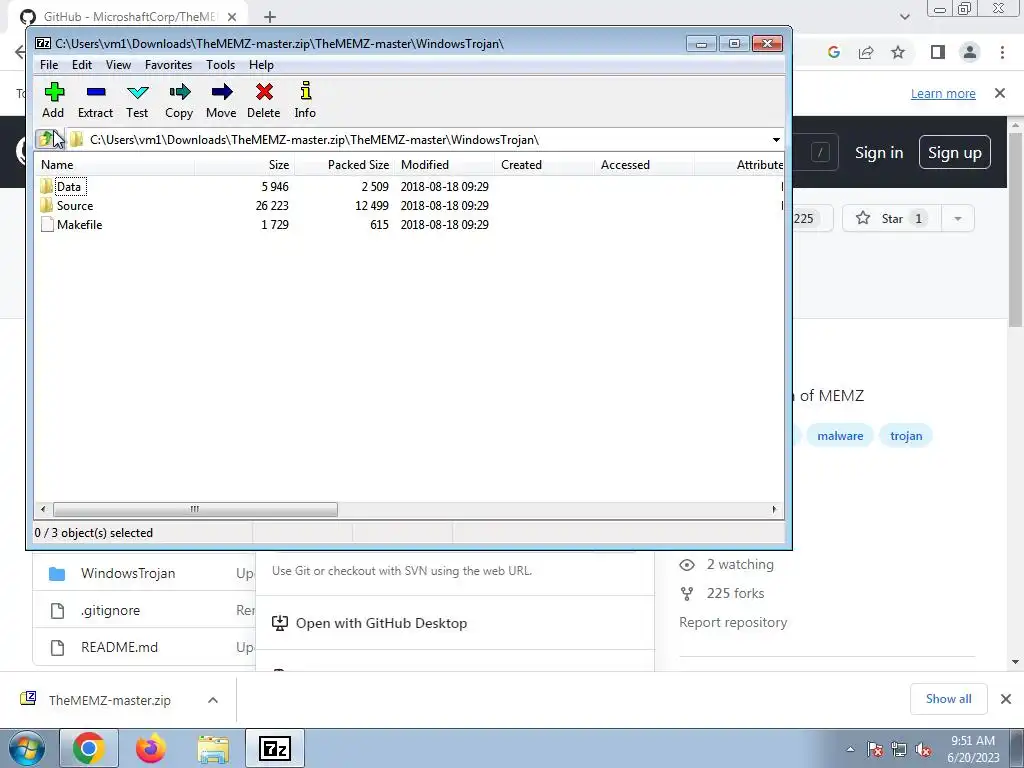
Task: Open Chrome's three-dot menu
Action: [1002, 52]
